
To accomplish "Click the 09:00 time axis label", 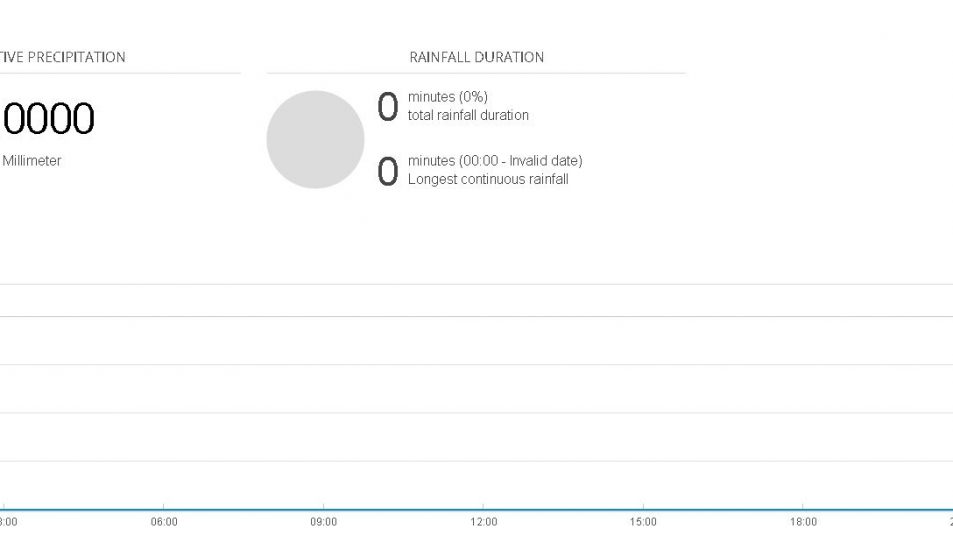I will (324, 521).
